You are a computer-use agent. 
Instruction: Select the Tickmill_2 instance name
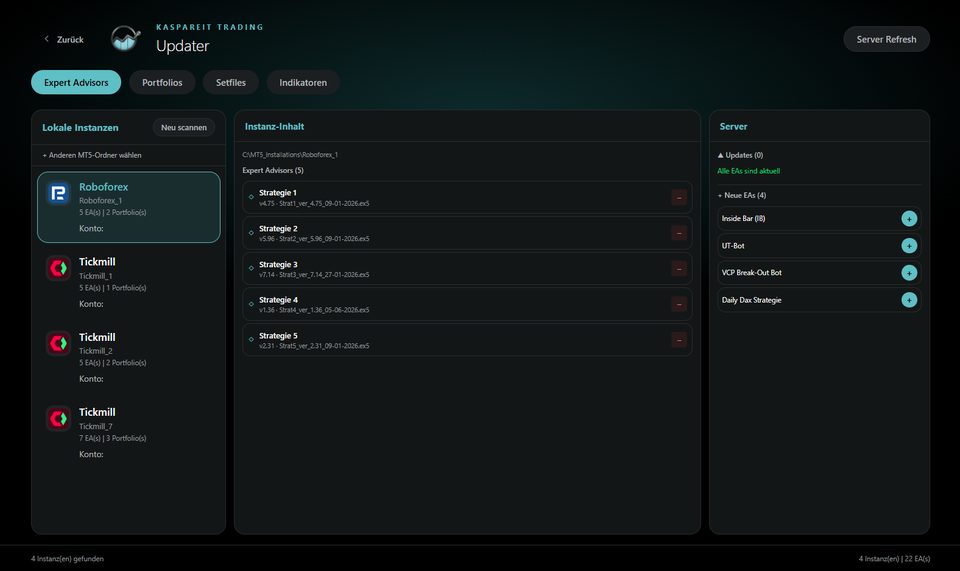pos(96,351)
